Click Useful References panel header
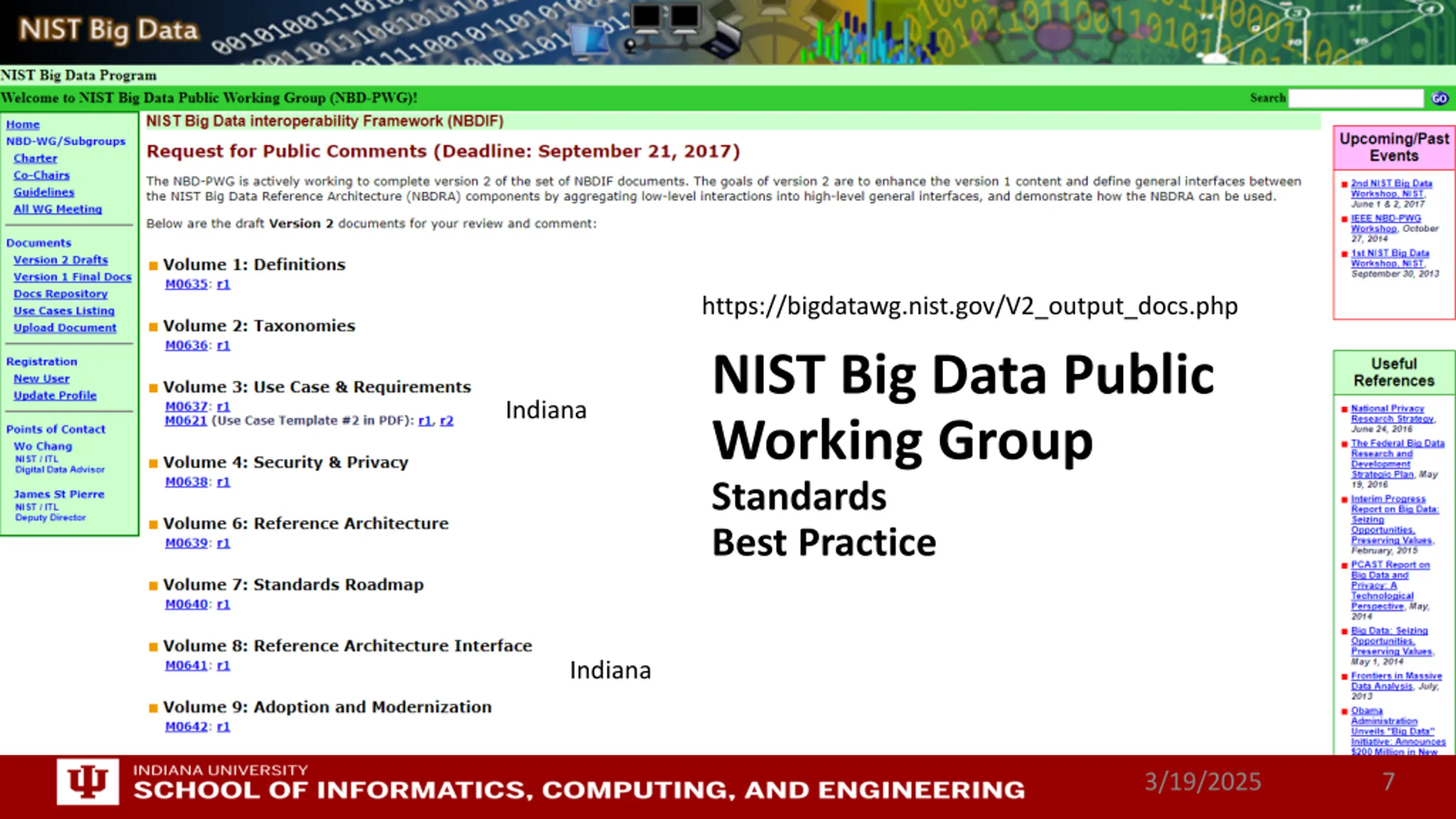 point(1394,372)
